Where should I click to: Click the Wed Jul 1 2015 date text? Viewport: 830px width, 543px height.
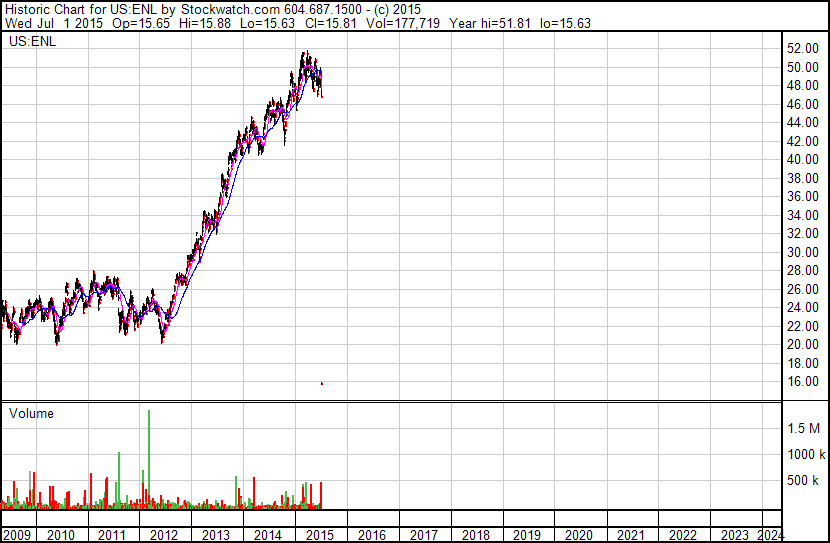(x=47, y=22)
